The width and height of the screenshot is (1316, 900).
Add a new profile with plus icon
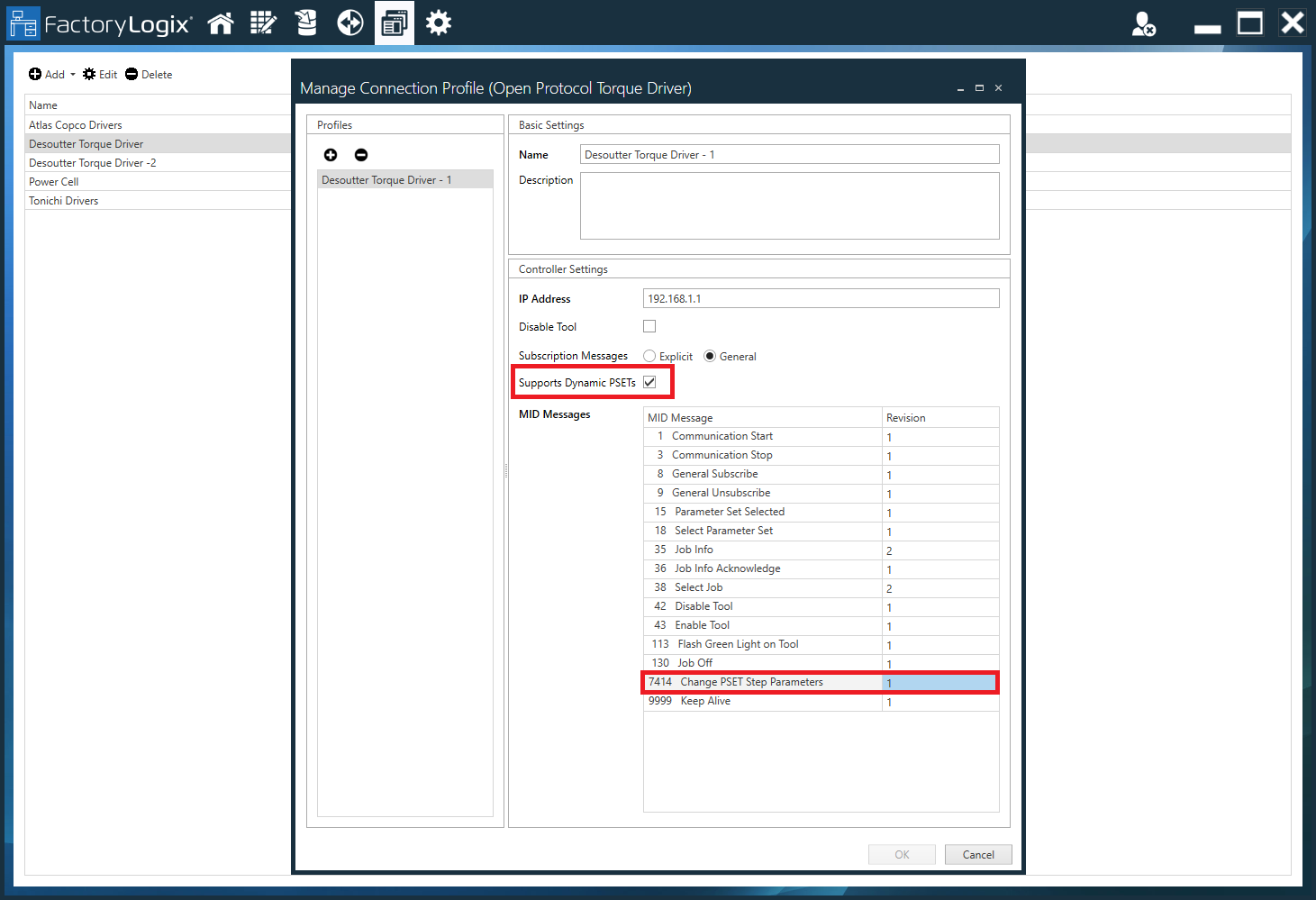pyautogui.click(x=331, y=155)
